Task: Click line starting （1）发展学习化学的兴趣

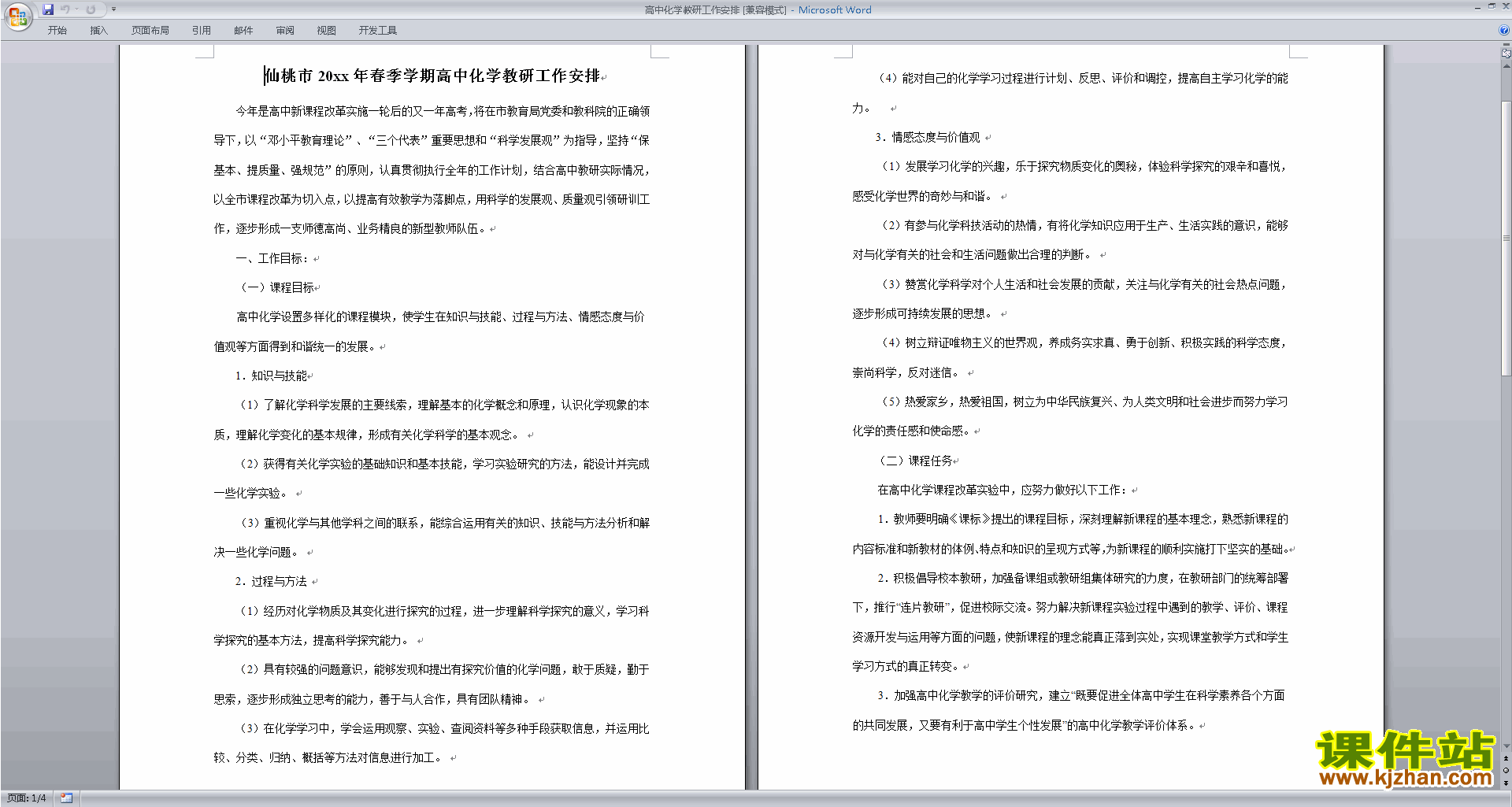Action: click(x=1082, y=166)
